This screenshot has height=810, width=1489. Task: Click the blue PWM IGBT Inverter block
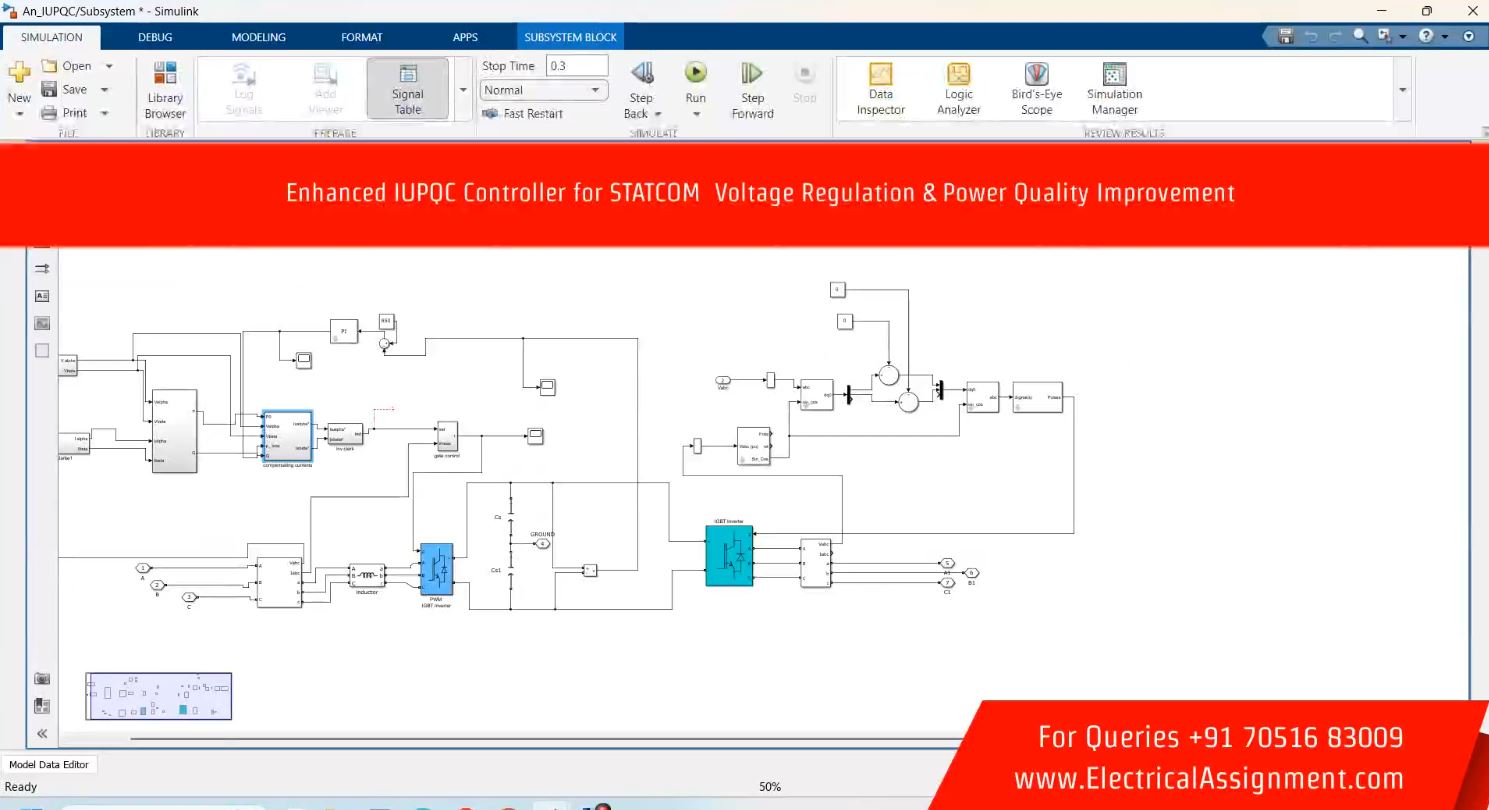pyautogui.click(x=436, y=569)
